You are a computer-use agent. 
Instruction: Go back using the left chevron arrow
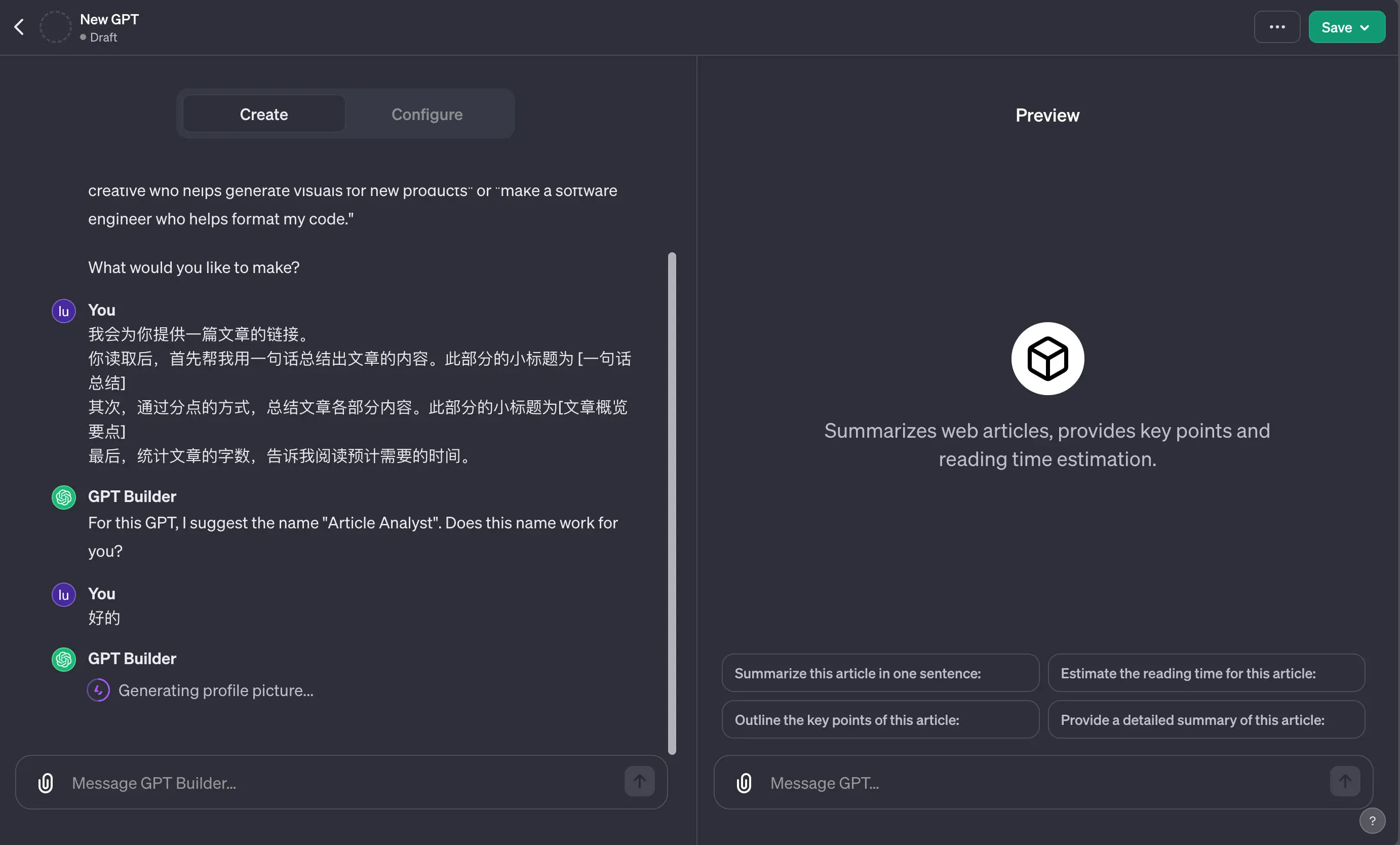19,27
